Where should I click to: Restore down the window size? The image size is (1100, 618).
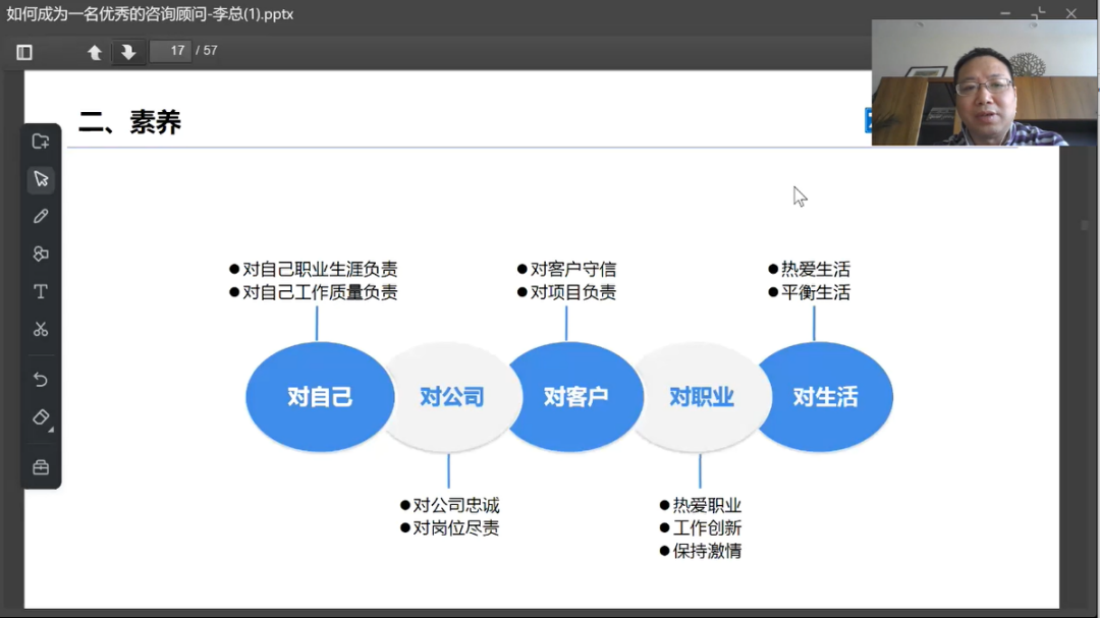1038,13
